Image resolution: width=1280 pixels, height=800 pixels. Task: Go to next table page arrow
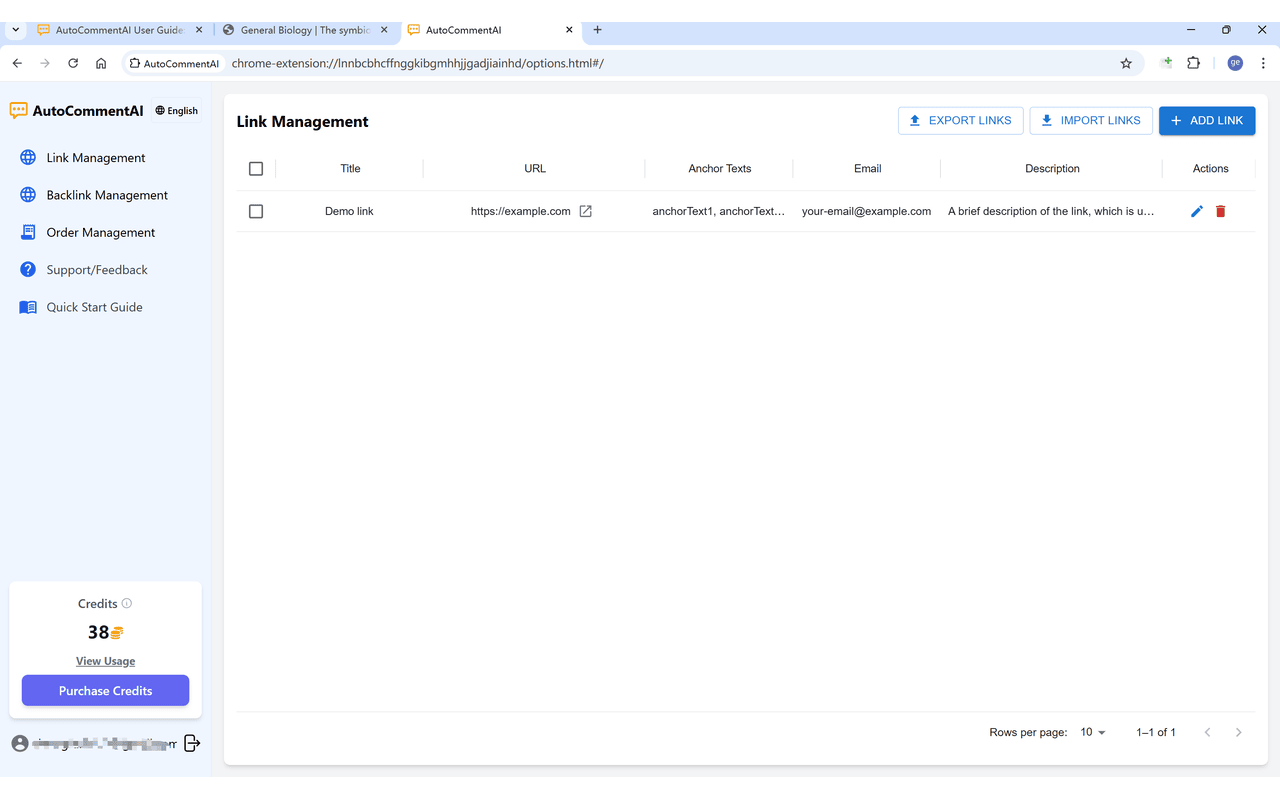(1238, 733)
